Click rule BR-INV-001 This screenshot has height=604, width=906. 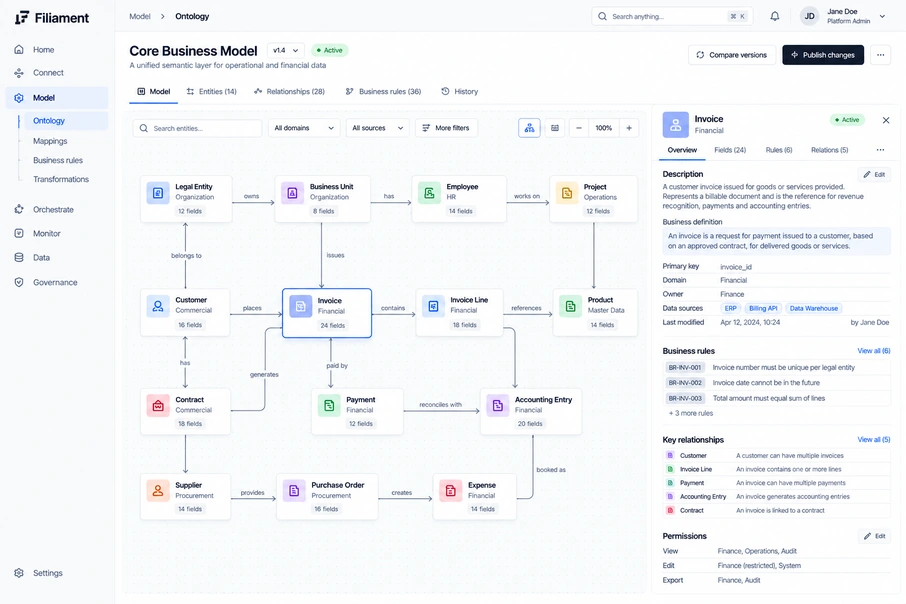(776, 368)
